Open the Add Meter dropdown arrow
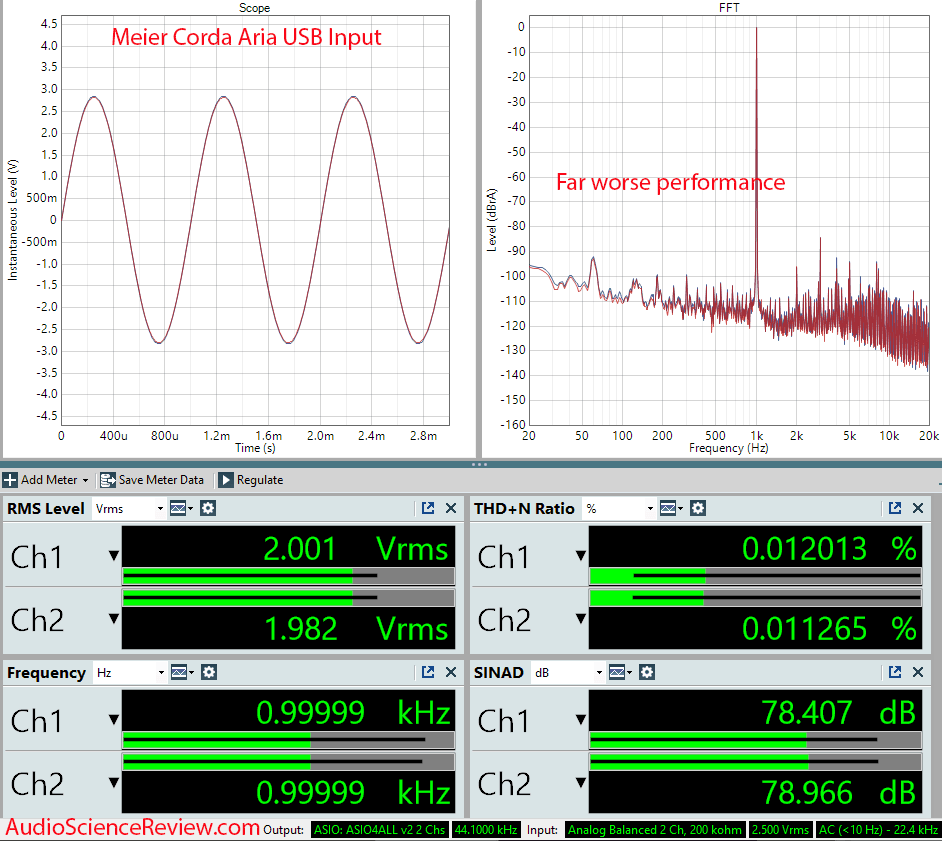This screenshot has width=942, height=841. [85, 481]
